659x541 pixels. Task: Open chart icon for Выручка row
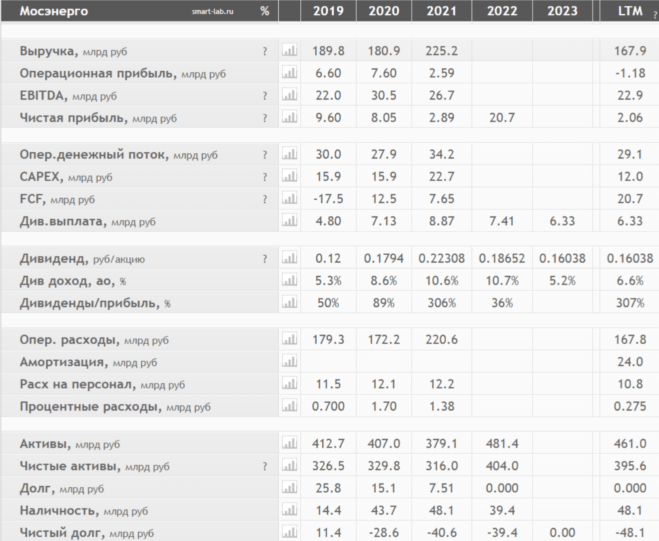coord(290,50)
